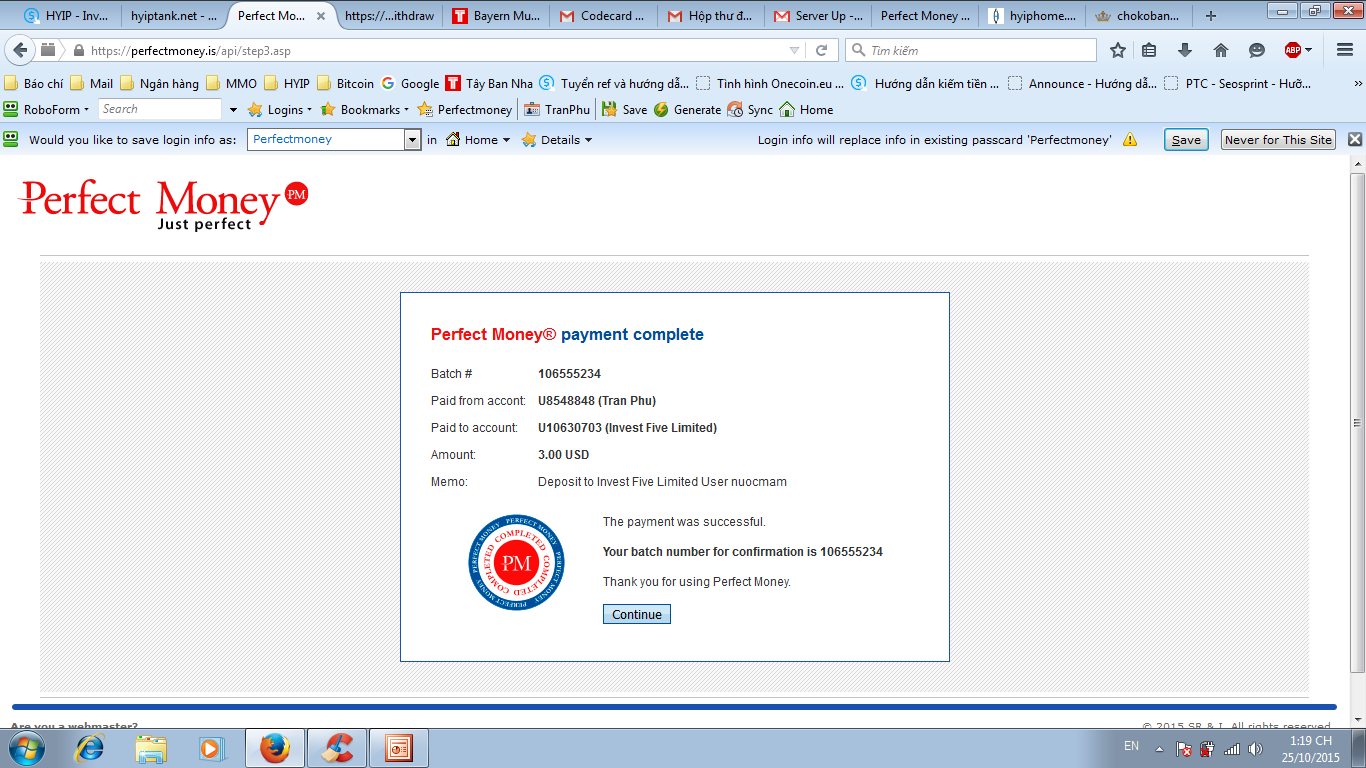This screenshot has width=1366, height=768.
Task: Open the TranPhu identity in RoboForm toolbar
Action: (557, 110)
